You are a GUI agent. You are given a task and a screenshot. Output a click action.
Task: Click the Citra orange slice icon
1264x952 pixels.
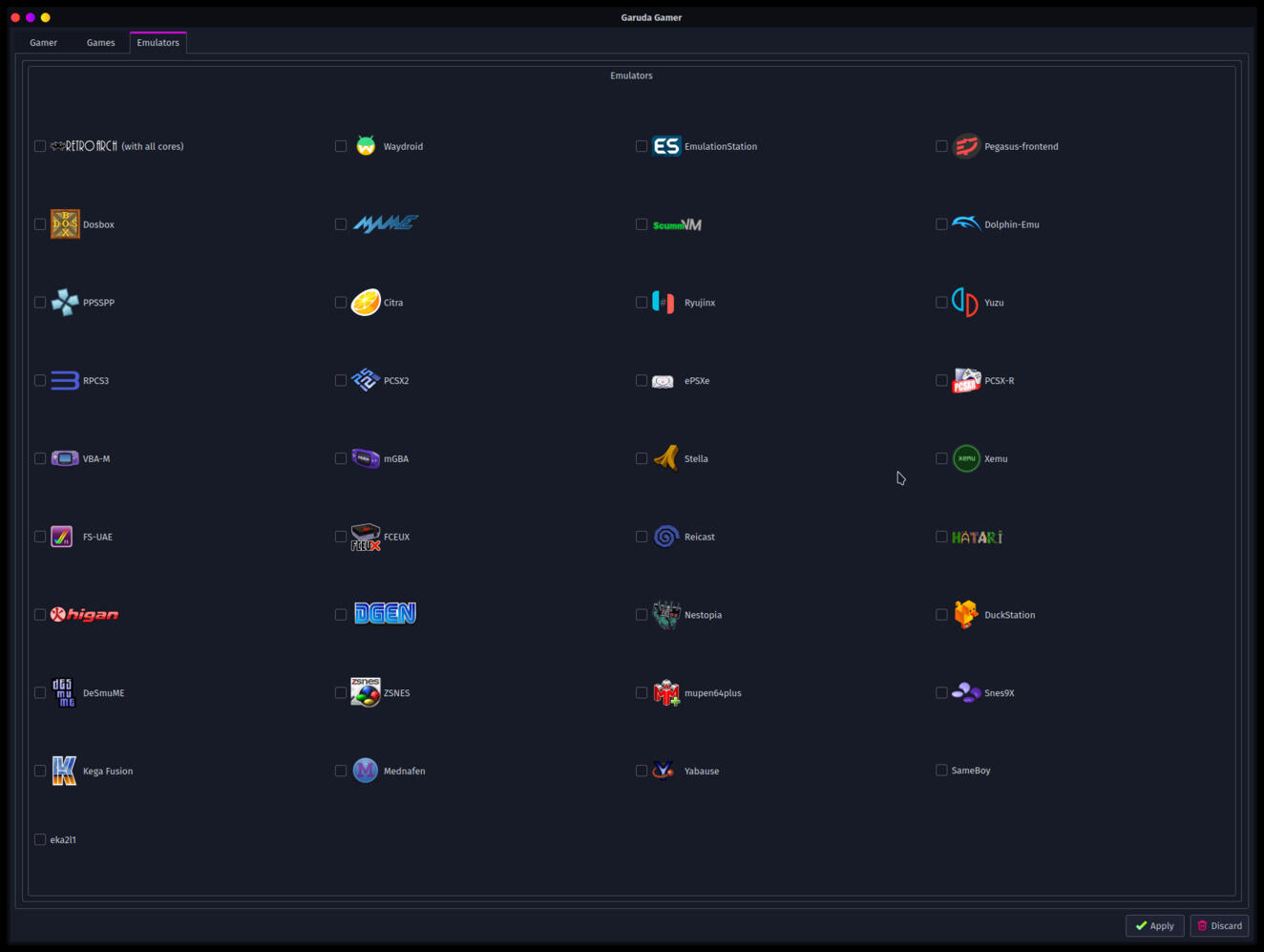click(x=366, y=303)
